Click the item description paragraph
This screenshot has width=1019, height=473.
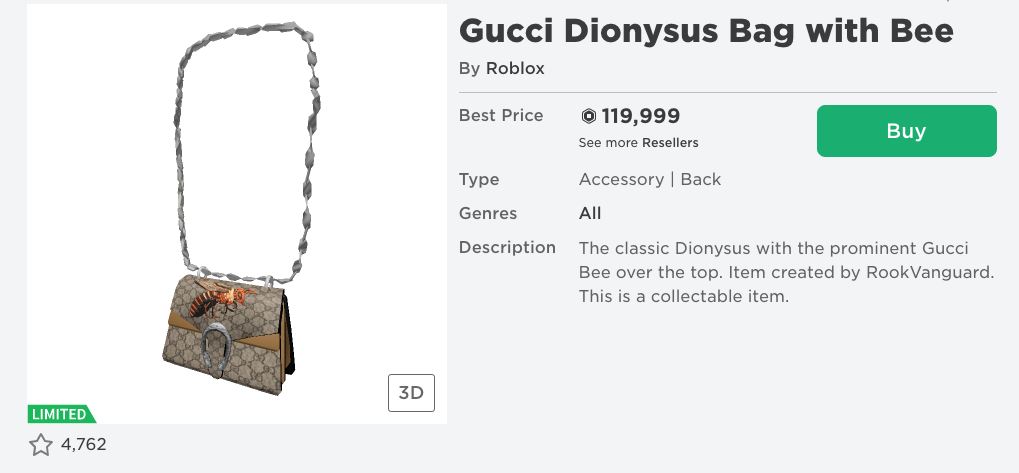tap(785, 272)
